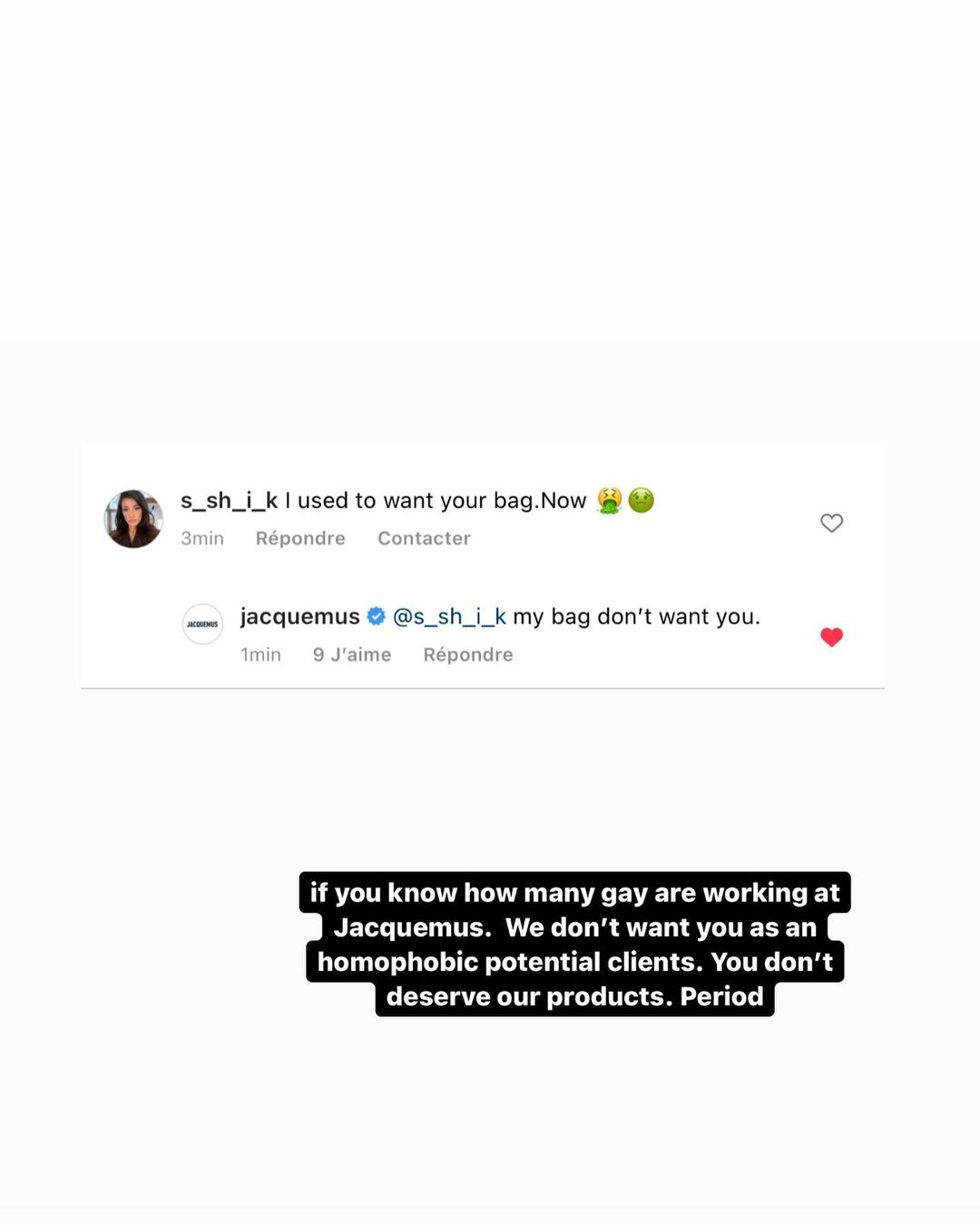
Task: Click the 1min timestamp
Action: 260,655
